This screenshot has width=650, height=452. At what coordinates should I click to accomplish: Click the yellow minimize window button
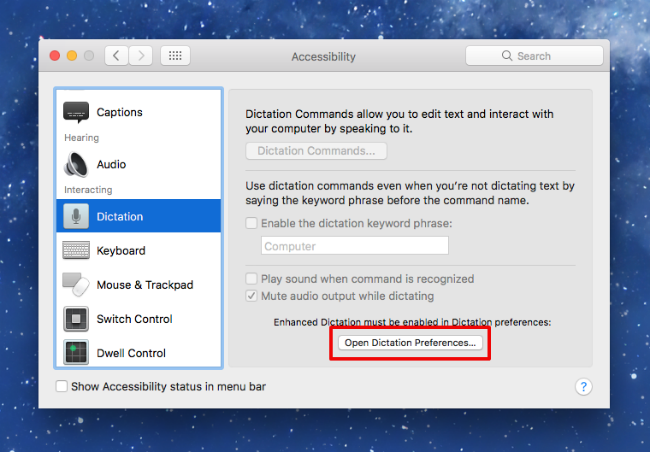point(72,56)
